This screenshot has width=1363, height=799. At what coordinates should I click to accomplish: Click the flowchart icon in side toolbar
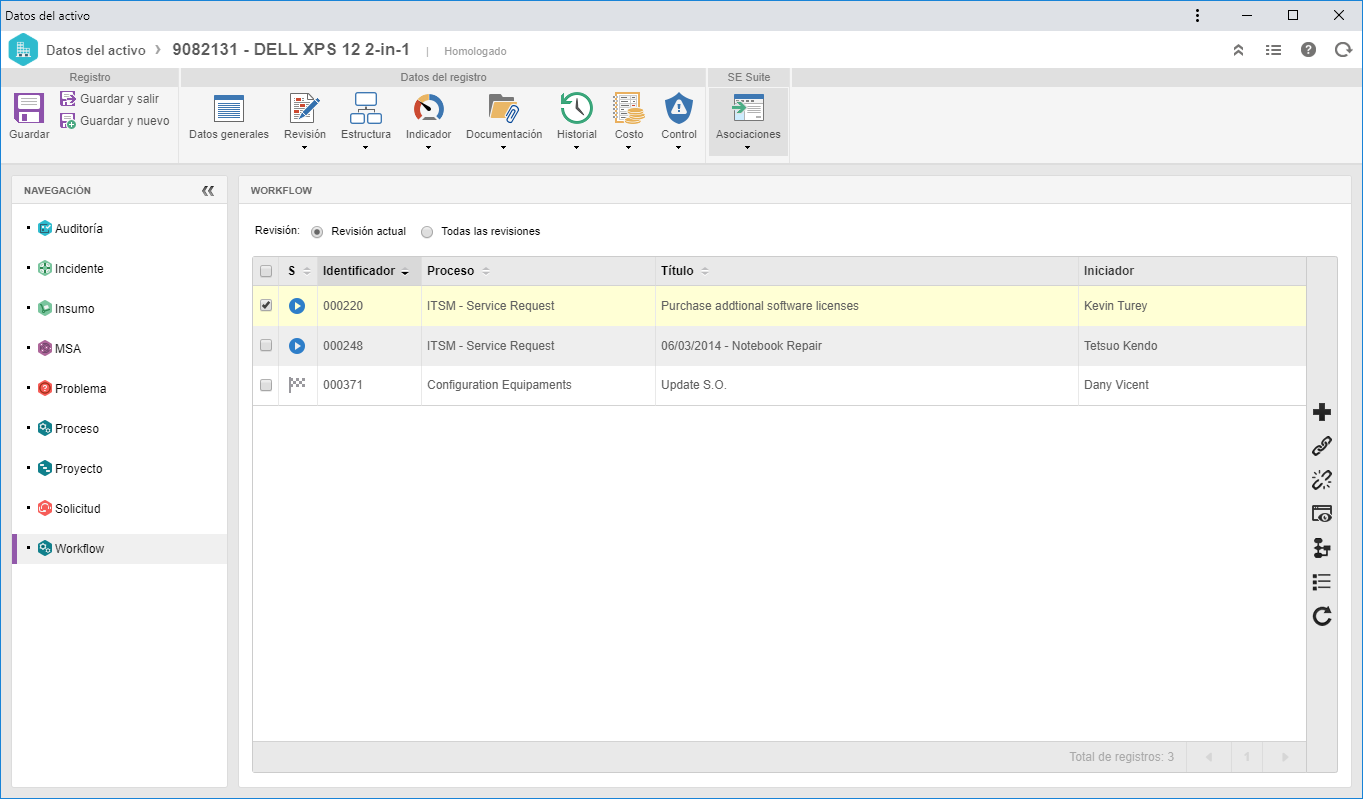pyautogui.click(x=1322, y=548)
